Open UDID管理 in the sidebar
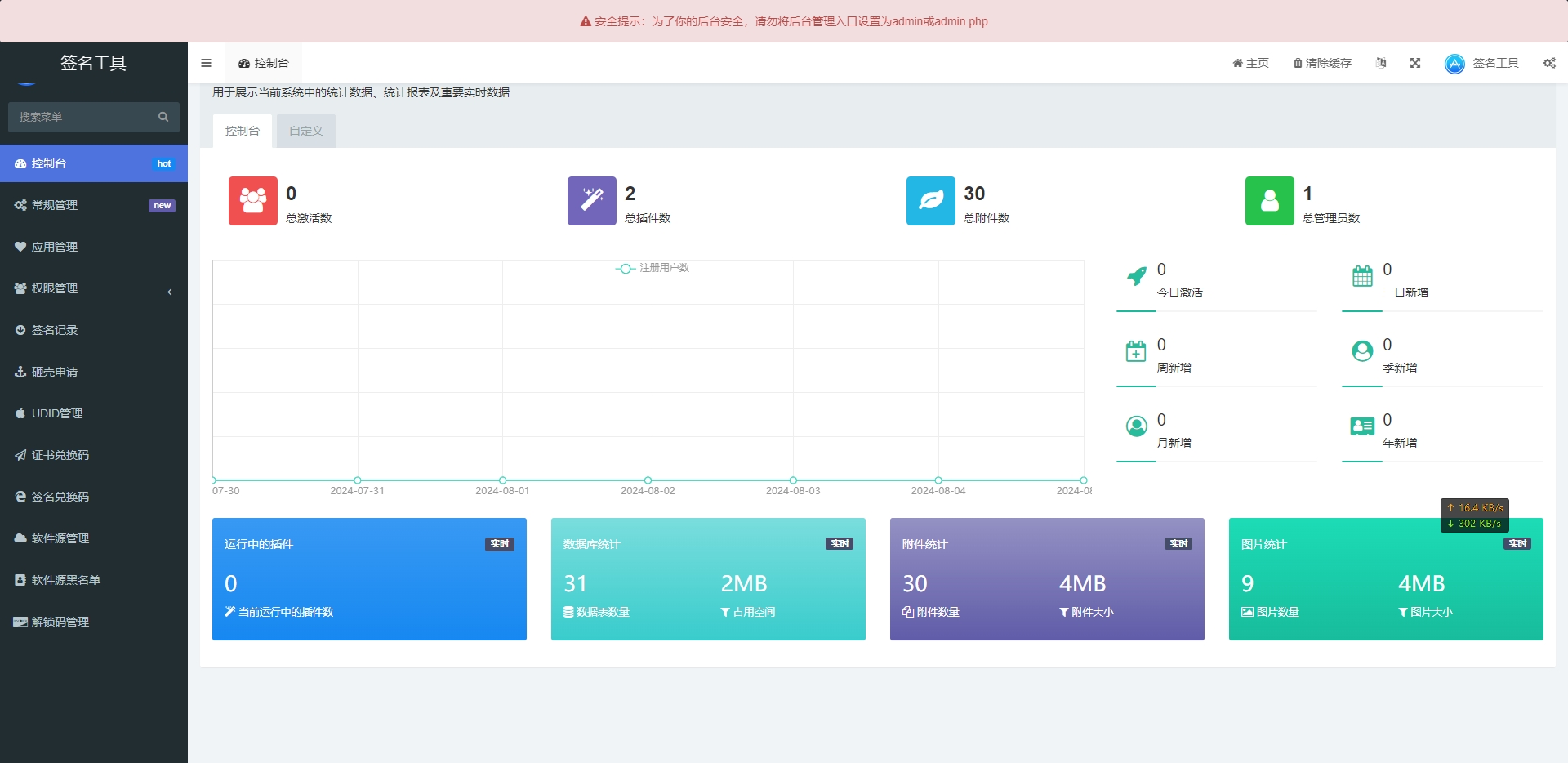 [94, 413]
